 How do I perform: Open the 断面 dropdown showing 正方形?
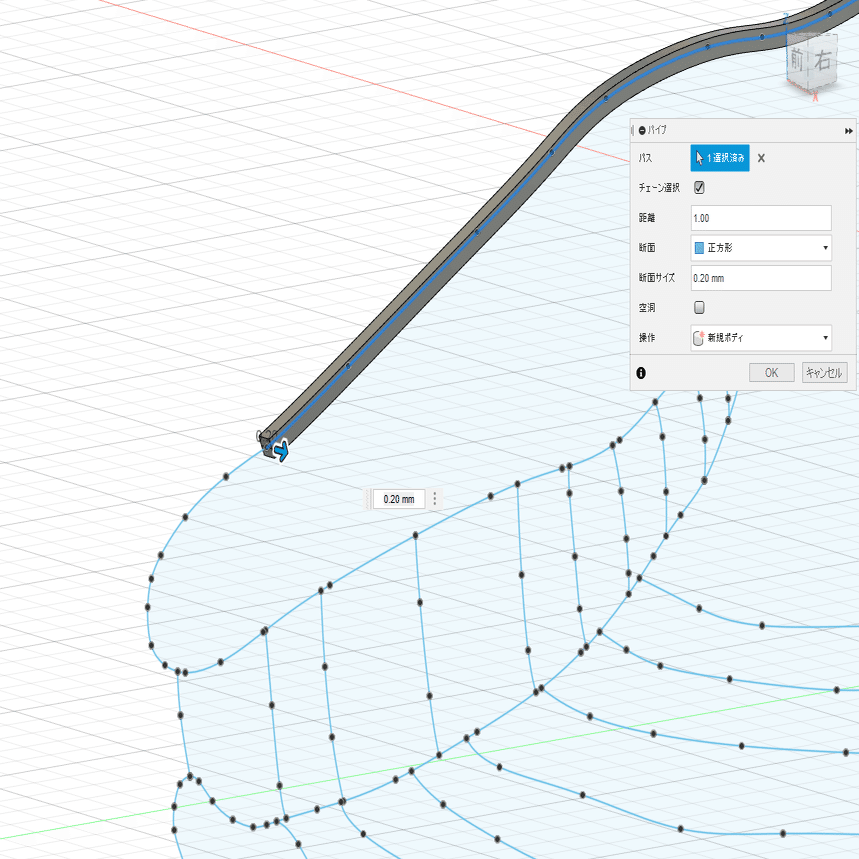761,248
